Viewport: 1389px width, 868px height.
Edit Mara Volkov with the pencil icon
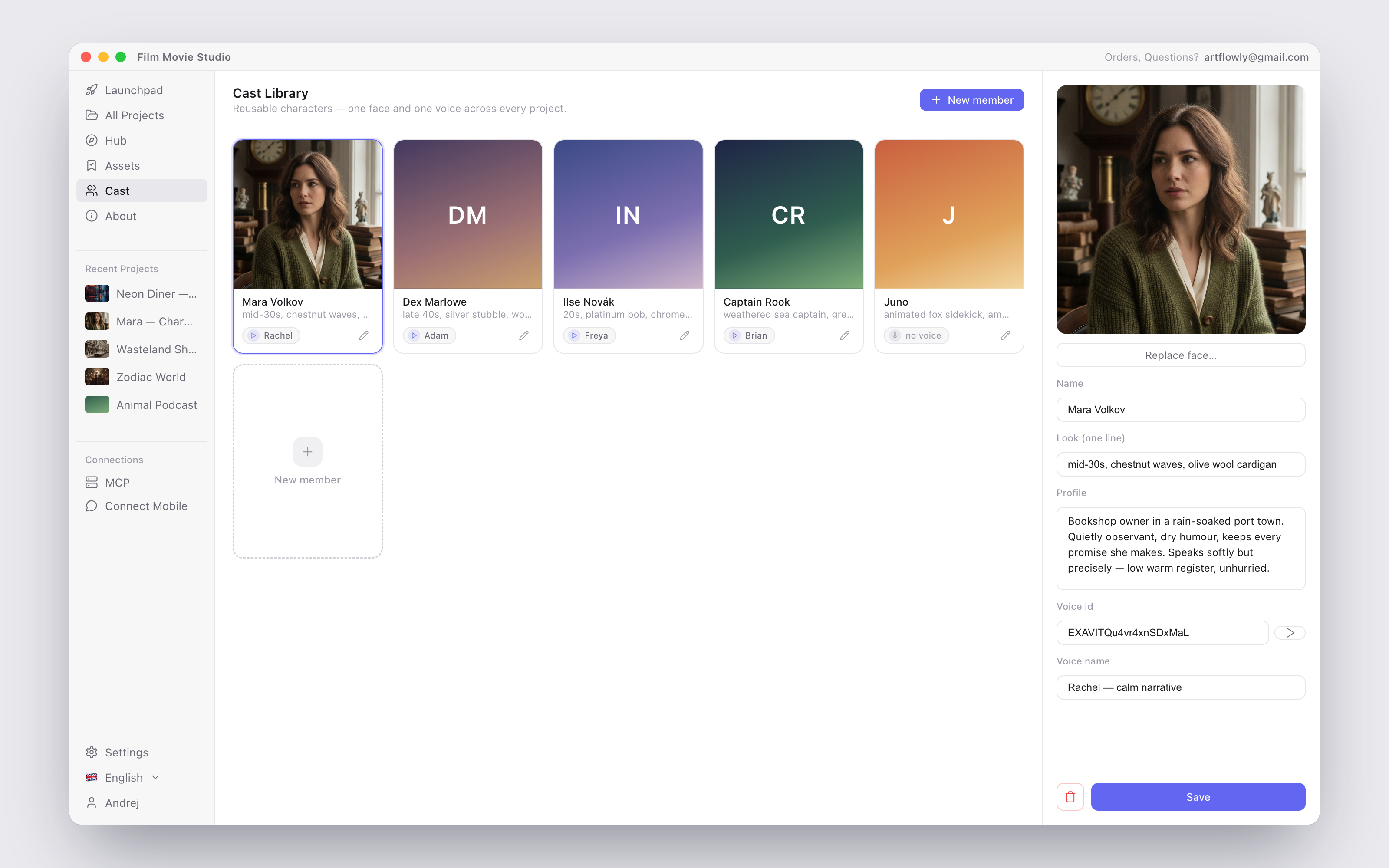tap(364, 336)
